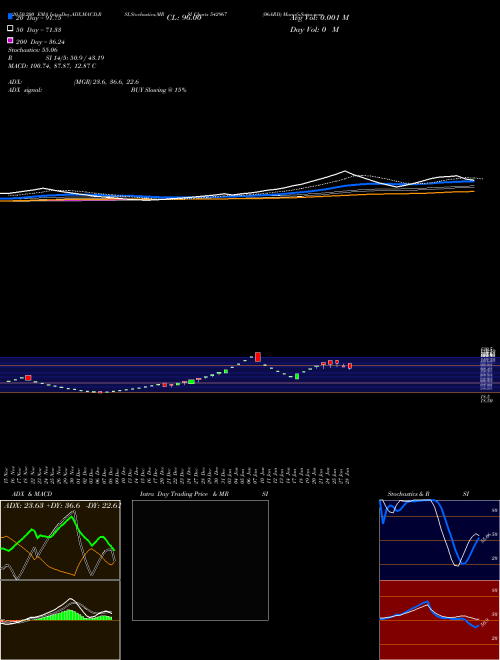The width and height of the screenshot is (500, 660).
Task: Click the peak of the white 50 Day moving average line
Action: click(345, 171)
